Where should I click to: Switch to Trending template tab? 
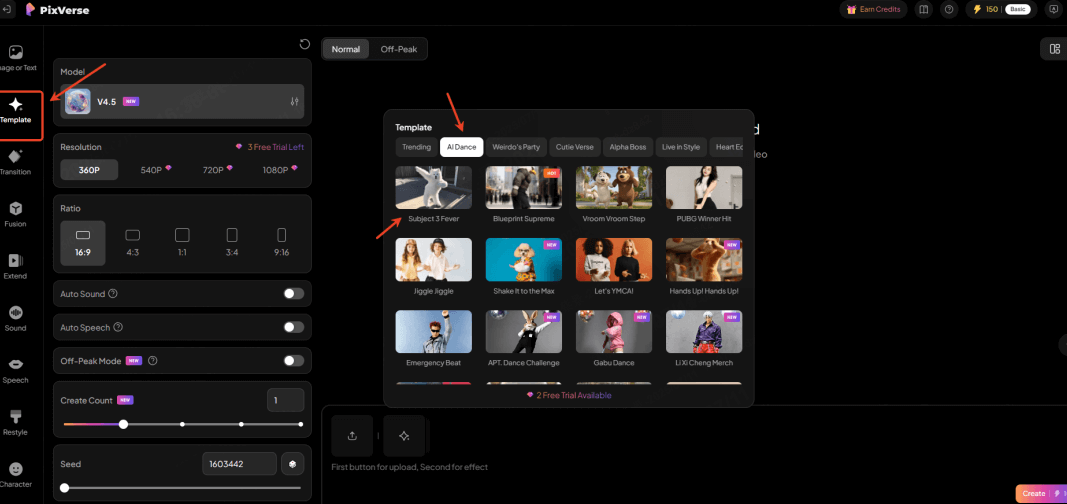coord(416,147)
